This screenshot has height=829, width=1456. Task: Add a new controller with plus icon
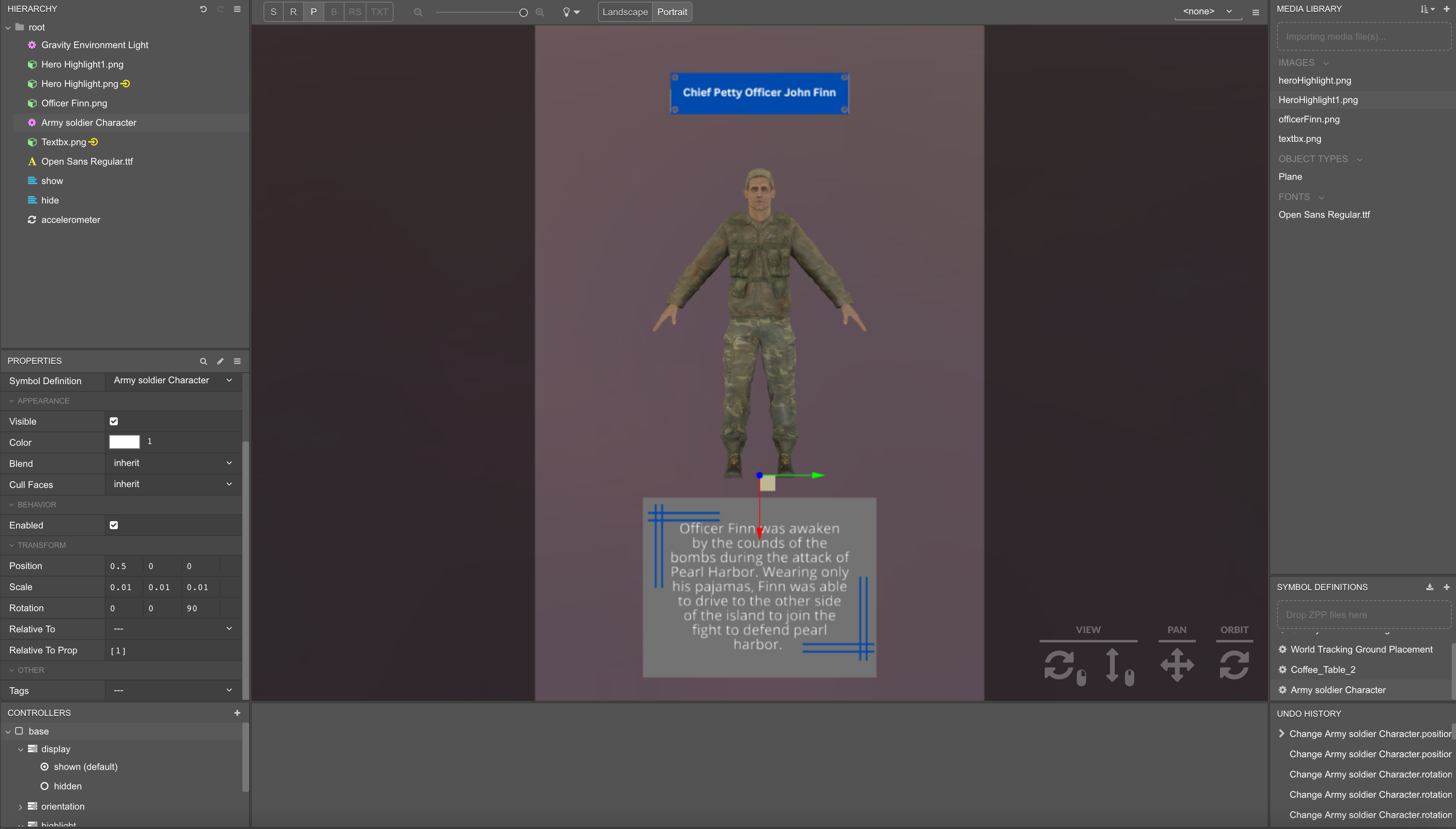coord(237,713)
